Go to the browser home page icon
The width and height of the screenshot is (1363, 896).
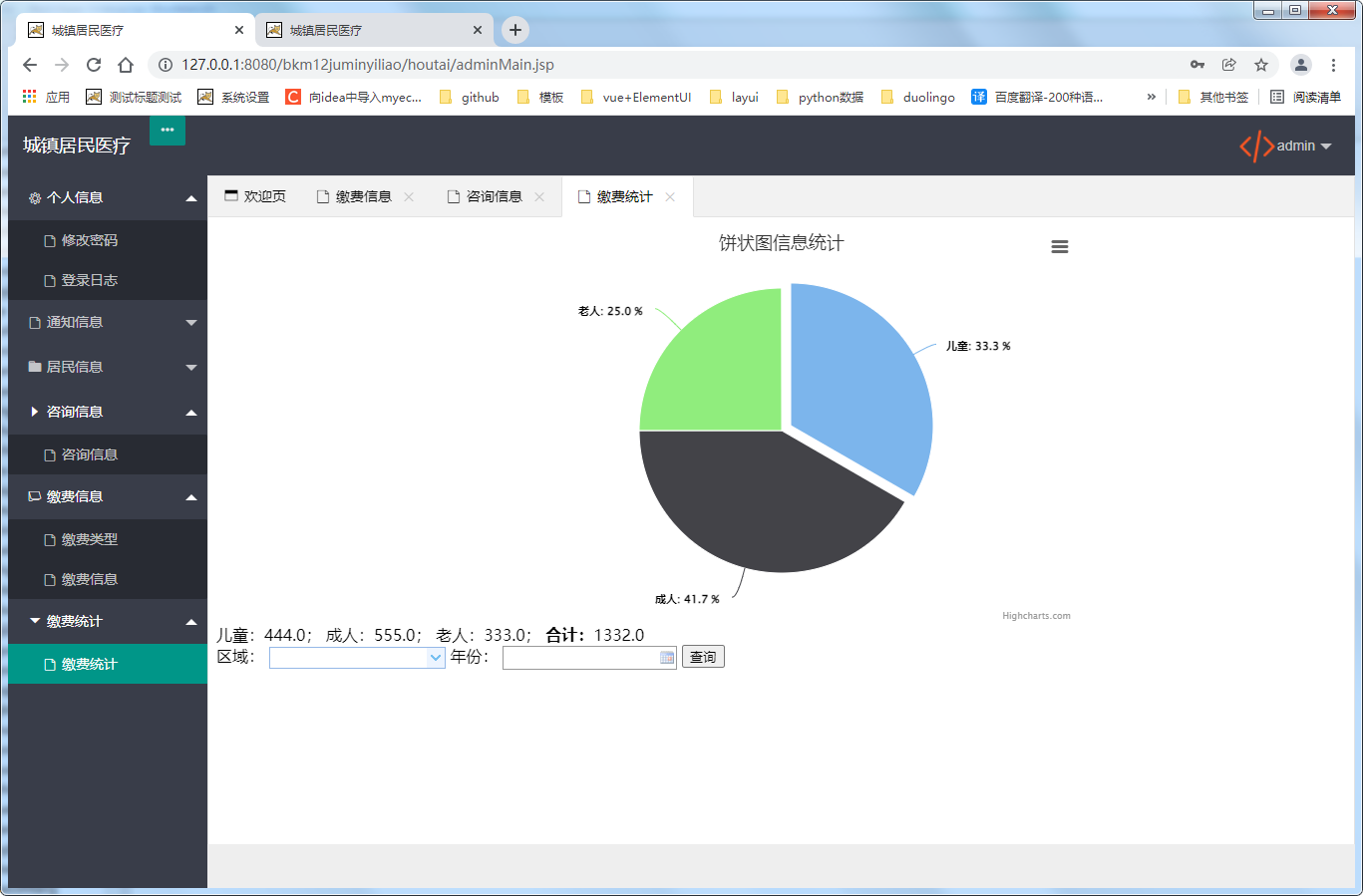[x=126, y=65]
